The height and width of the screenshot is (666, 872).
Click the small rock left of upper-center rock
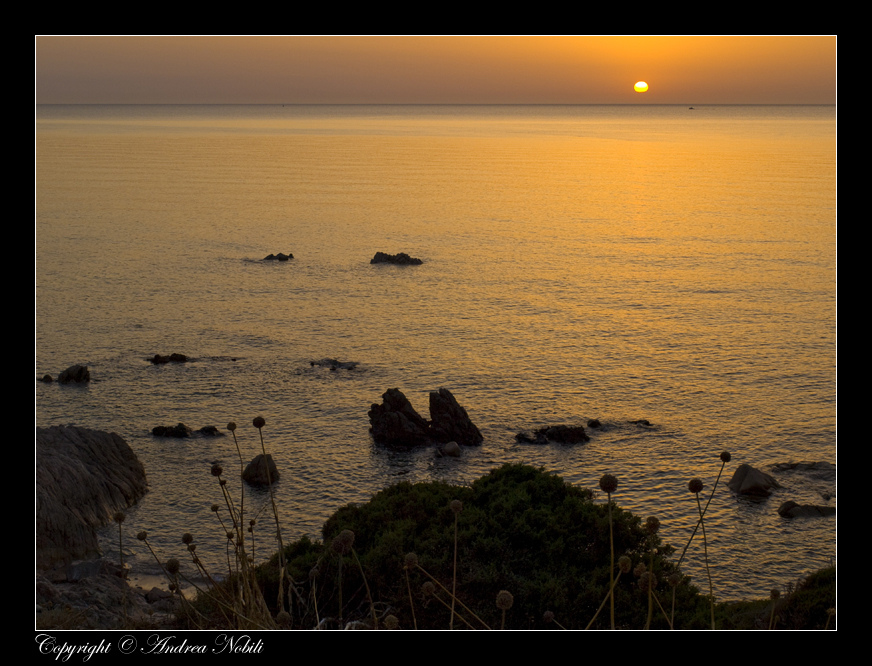pos(278,257)
